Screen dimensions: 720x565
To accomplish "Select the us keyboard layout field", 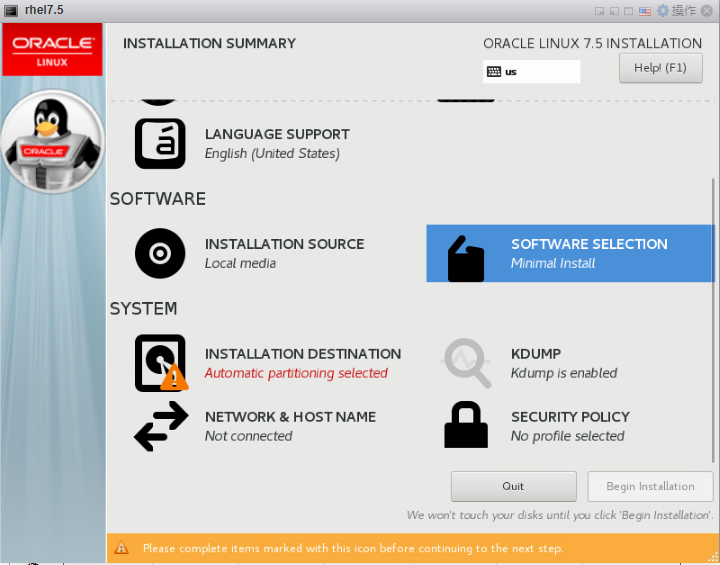I will coord(531,72).
